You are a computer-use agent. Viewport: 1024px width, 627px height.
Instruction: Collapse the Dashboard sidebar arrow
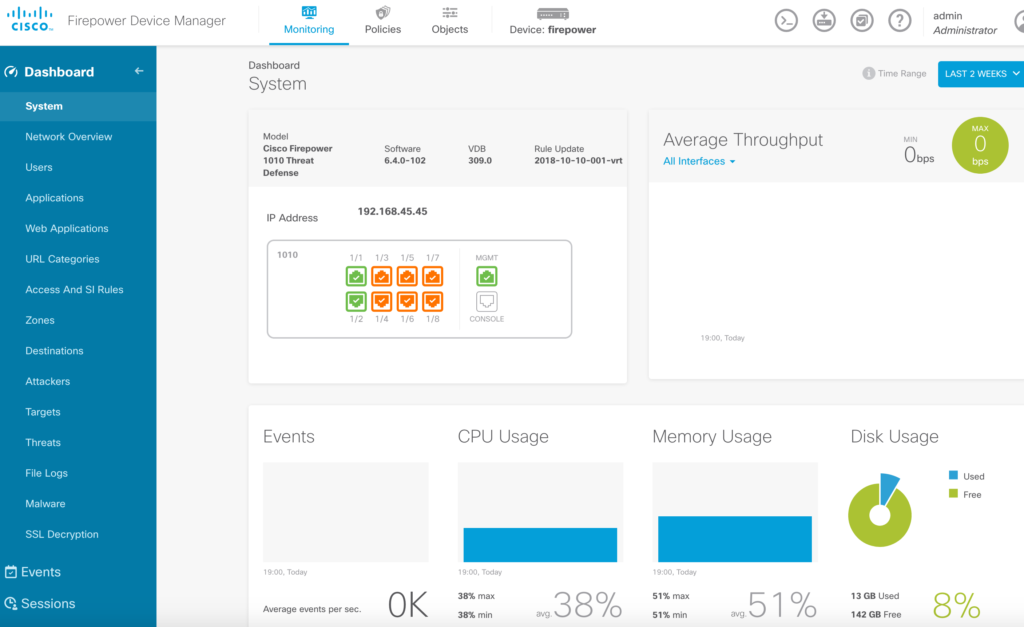point(139,71)
